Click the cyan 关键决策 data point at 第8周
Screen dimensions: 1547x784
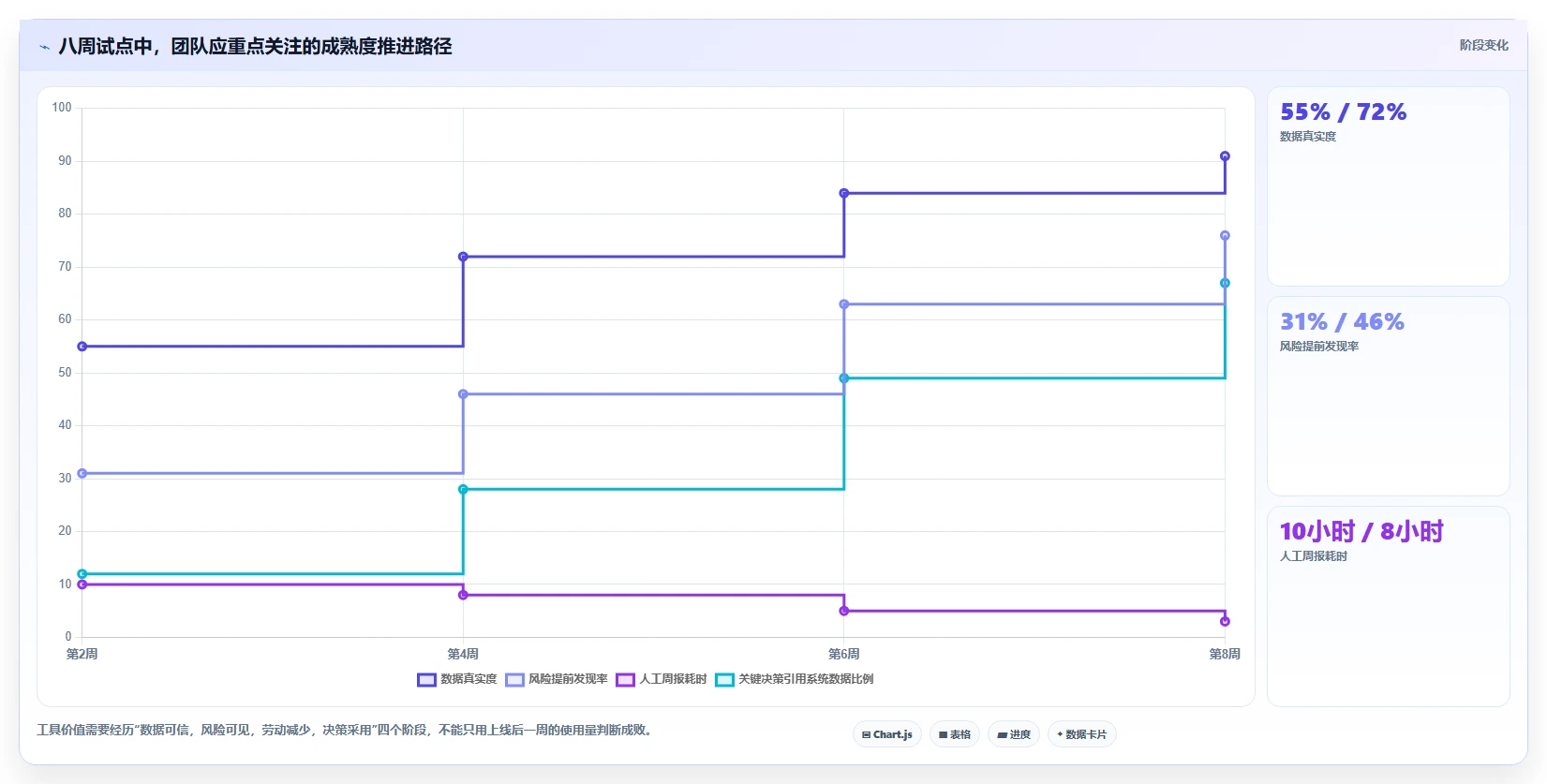[x=1225, y=283]
